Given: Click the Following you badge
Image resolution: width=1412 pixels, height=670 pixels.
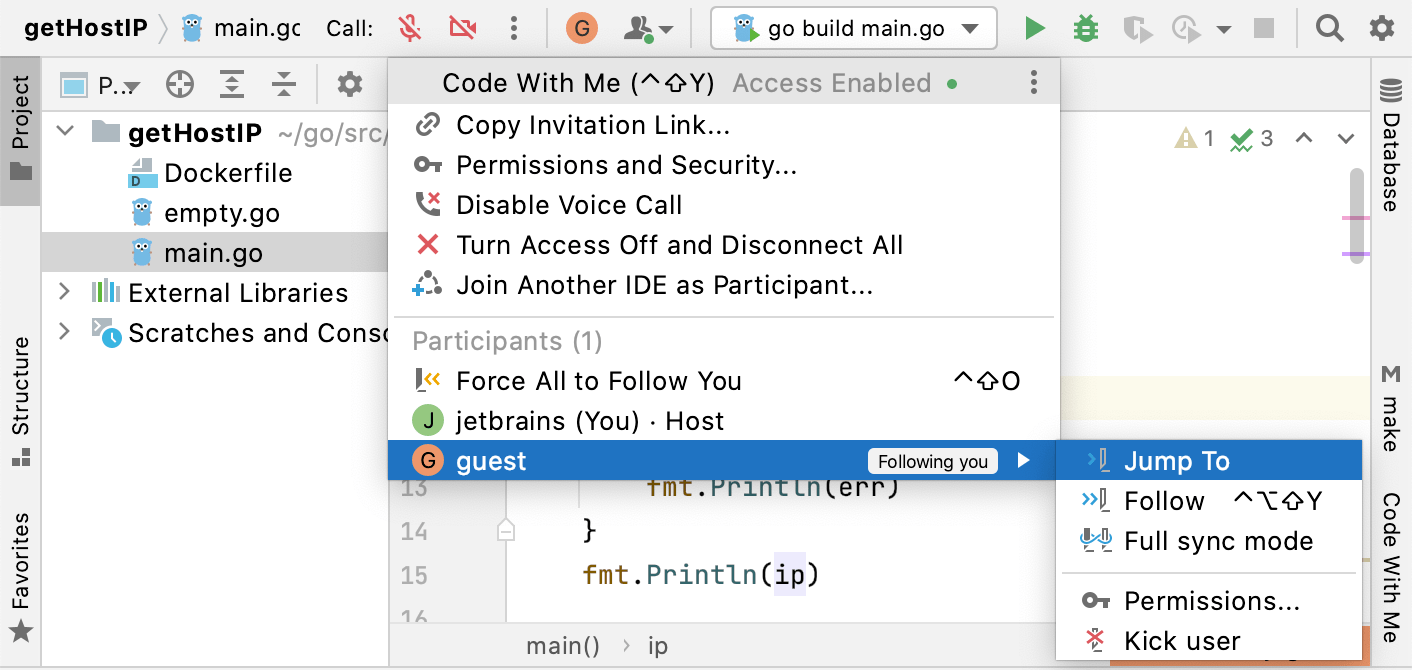Looking at the screenshot, I should click(932, 461).
